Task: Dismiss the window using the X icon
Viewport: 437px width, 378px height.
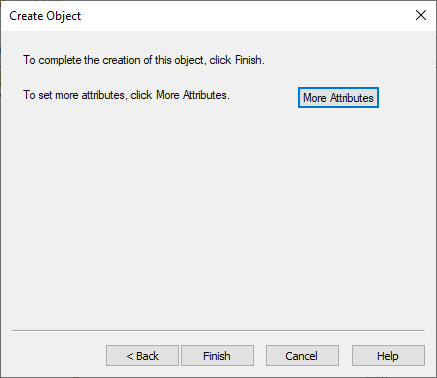Action: (421, 15)
